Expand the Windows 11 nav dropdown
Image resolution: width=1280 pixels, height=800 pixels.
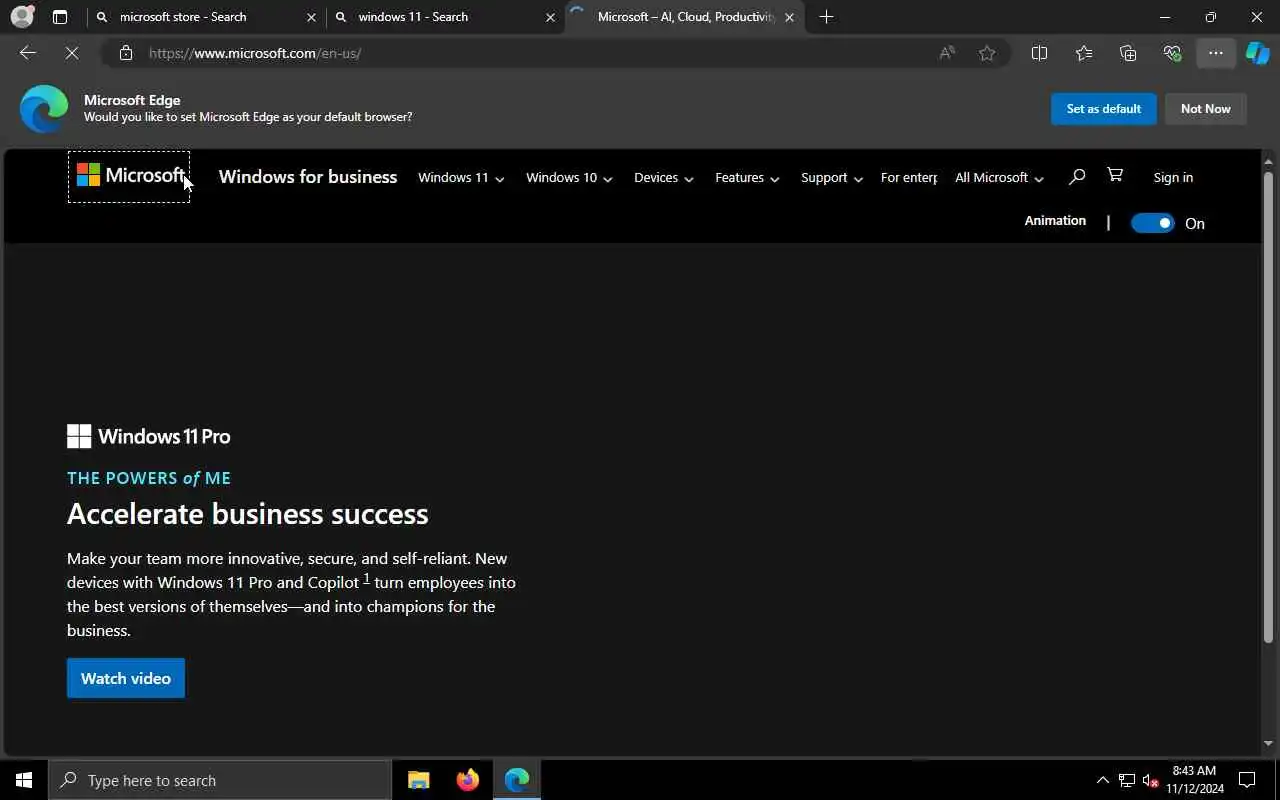461,177
